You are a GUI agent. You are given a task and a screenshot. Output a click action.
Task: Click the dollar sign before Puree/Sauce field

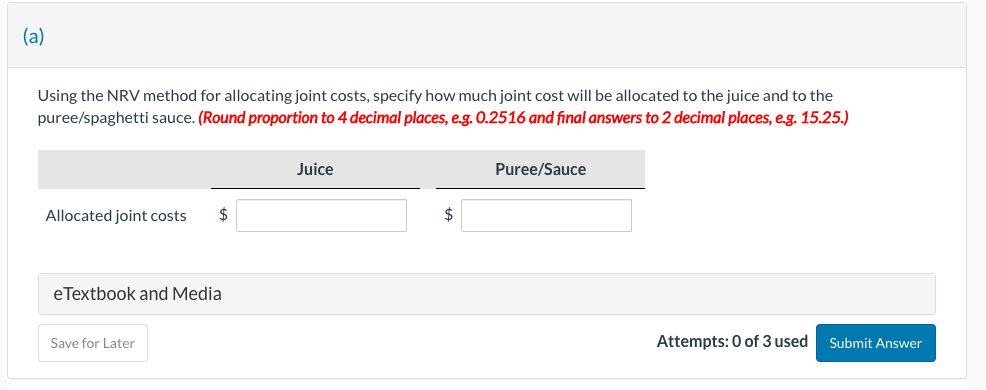click(x=448, y=215)
